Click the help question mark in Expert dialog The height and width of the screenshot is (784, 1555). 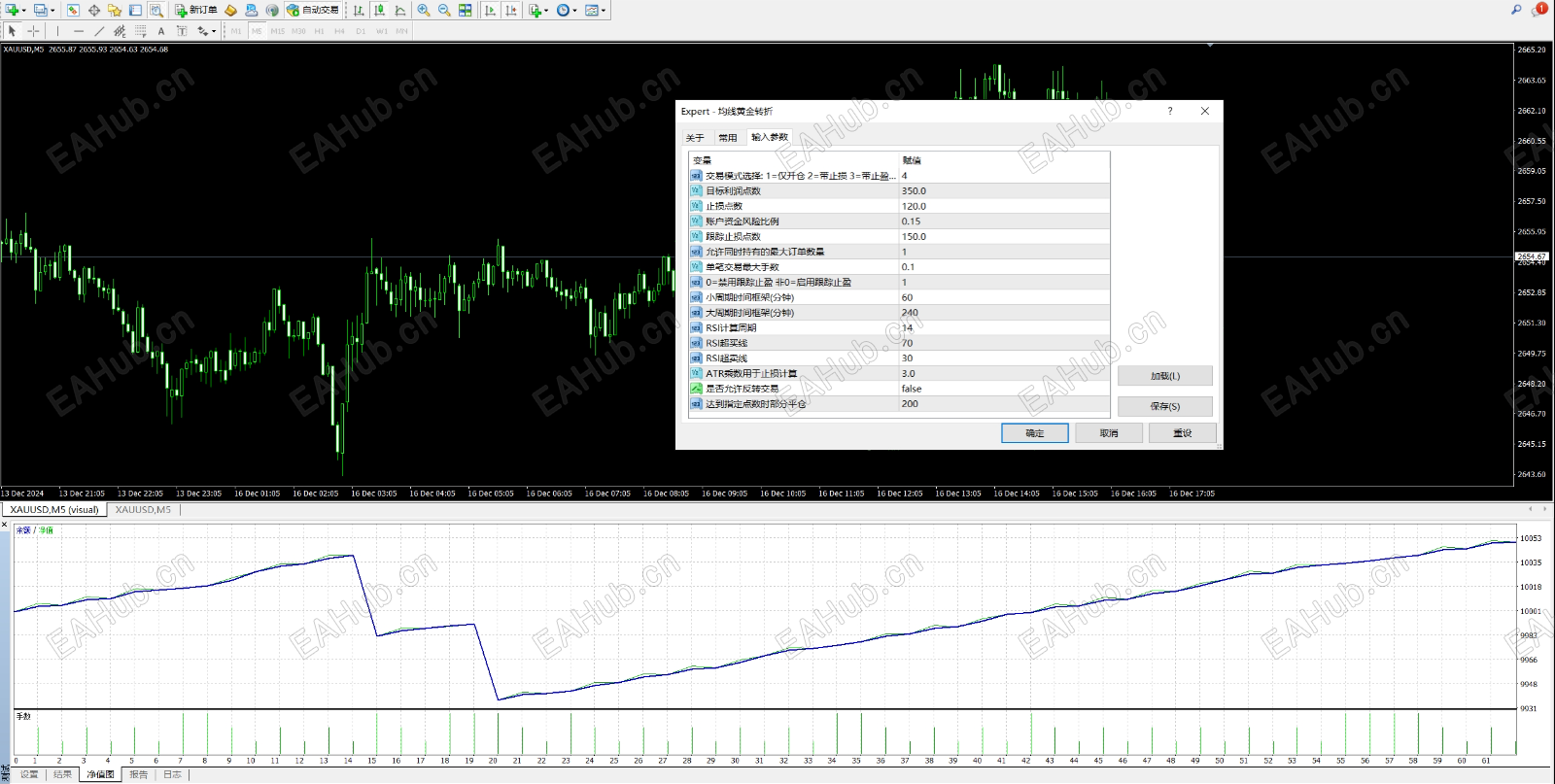pyautogui.click(x=1170, y=111)
